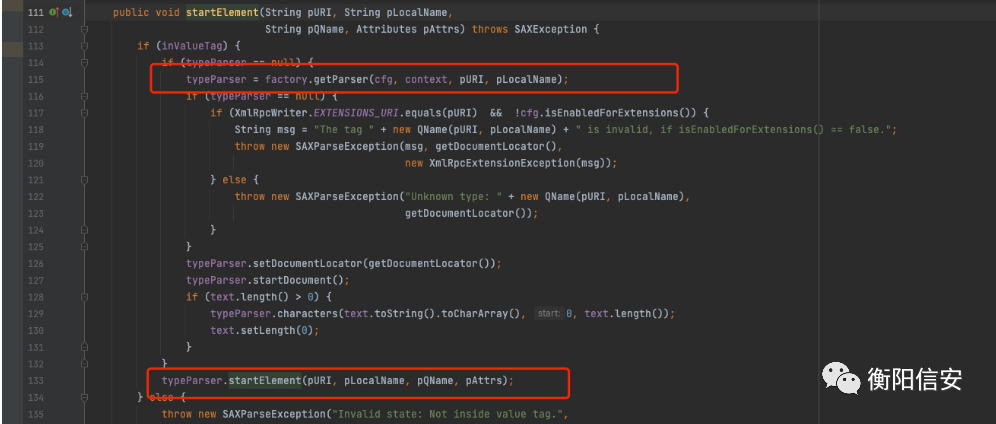Click text.setLength(0) on line 130
996x424 pixels.
(262, 330)
